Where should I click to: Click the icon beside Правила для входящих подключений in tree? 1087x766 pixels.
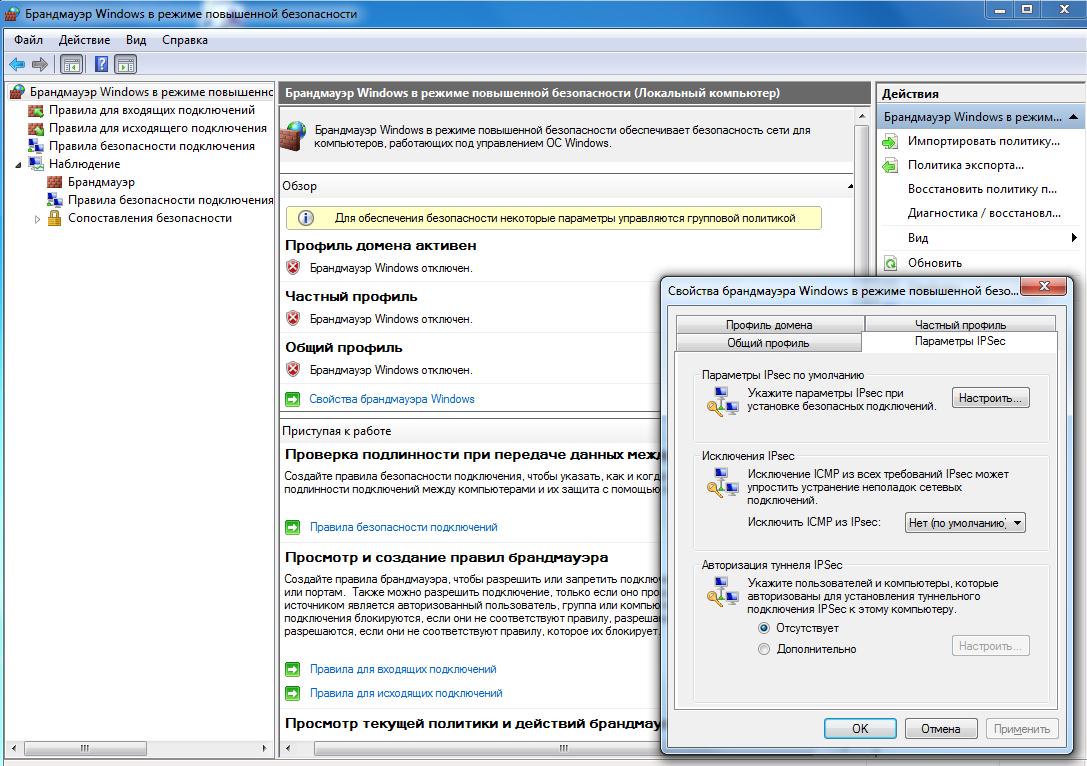click(35, 110)
